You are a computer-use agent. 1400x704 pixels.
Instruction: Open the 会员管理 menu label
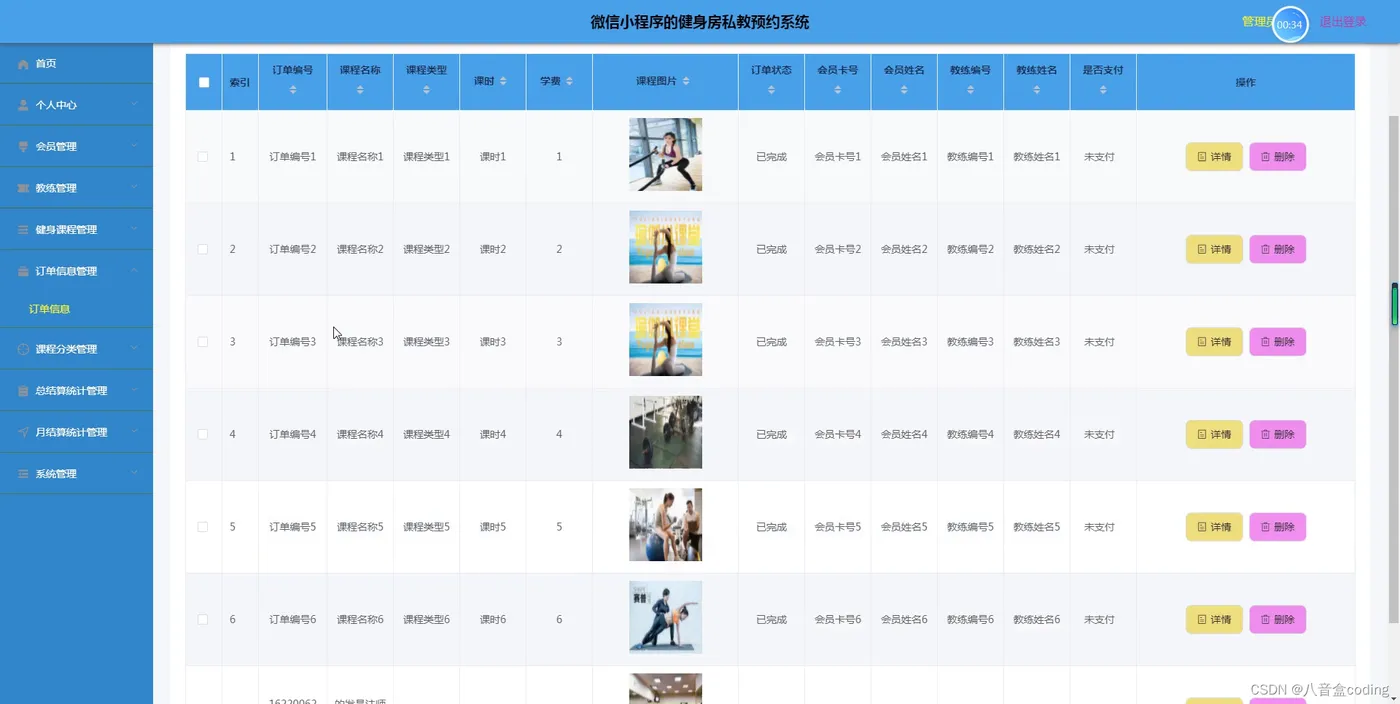point(56,147)
